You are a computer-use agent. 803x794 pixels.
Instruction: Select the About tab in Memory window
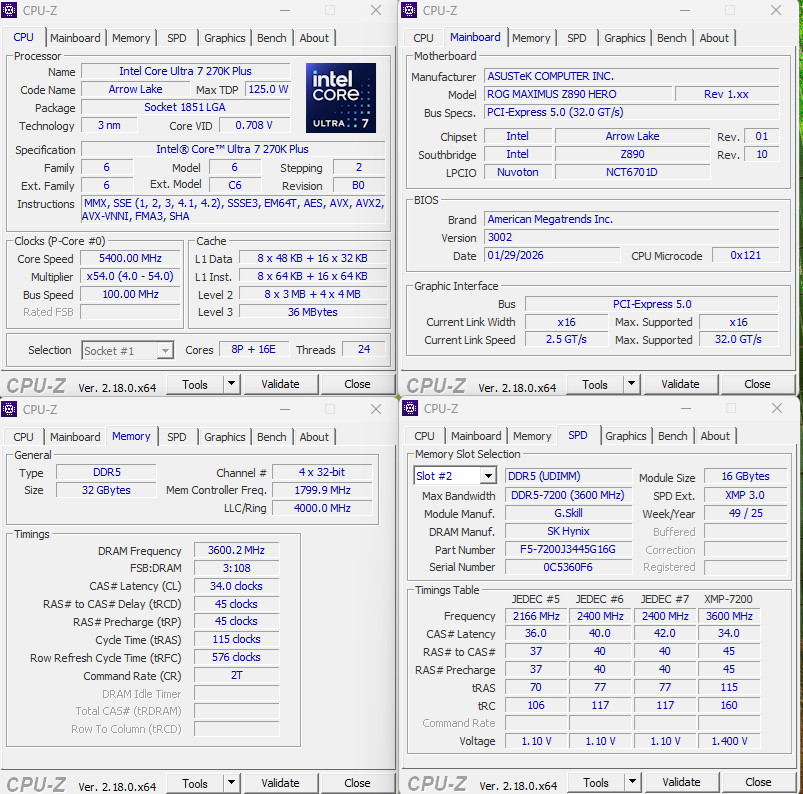pyautogui.click(x=314, y=437)
